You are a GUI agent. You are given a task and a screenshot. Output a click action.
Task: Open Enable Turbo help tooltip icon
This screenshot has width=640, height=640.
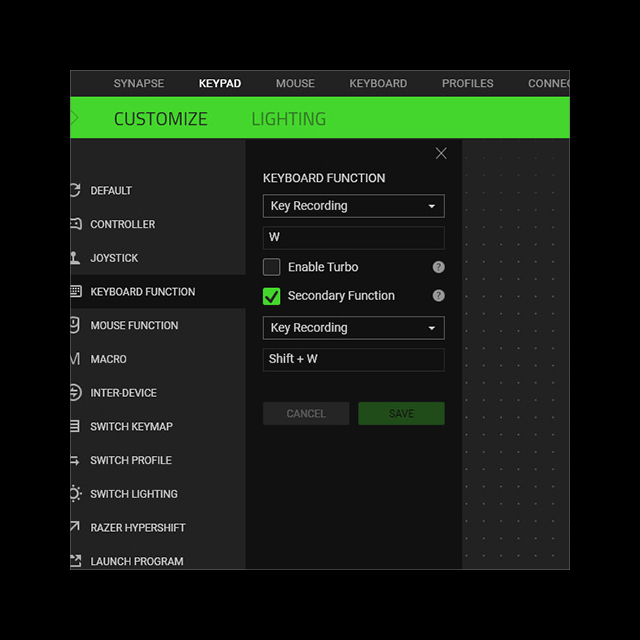(x=438, y=267)
